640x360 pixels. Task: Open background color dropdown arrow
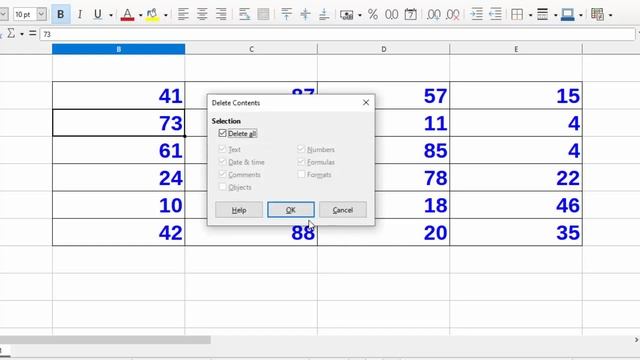click(165, 15)
